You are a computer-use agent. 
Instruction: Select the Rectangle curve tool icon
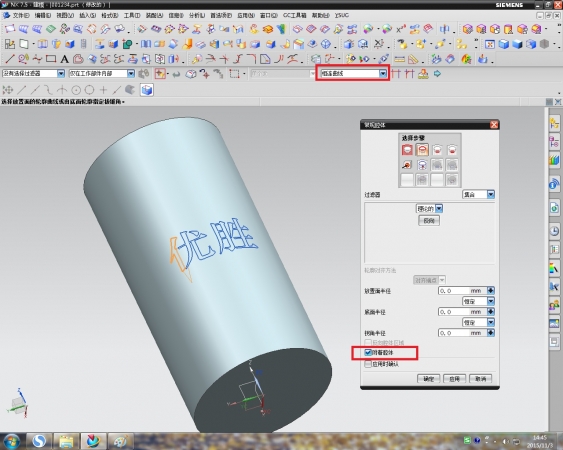click(x=51, y=59)
